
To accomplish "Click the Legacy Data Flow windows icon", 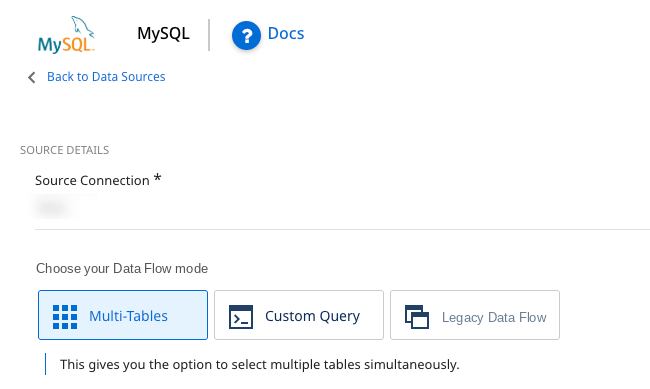I will click(417, 317).
